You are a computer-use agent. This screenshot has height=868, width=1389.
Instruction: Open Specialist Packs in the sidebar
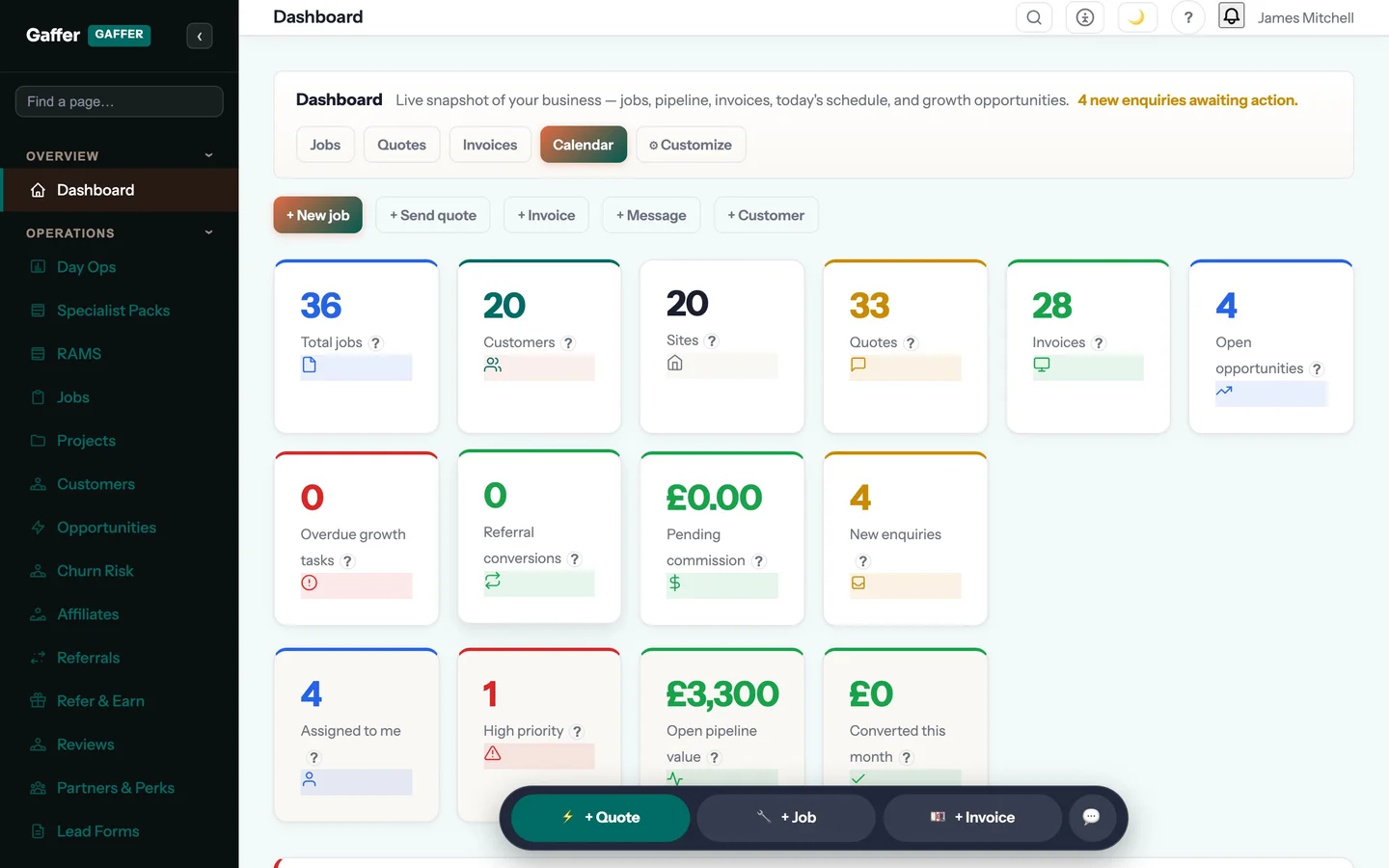tap(120, 311)
